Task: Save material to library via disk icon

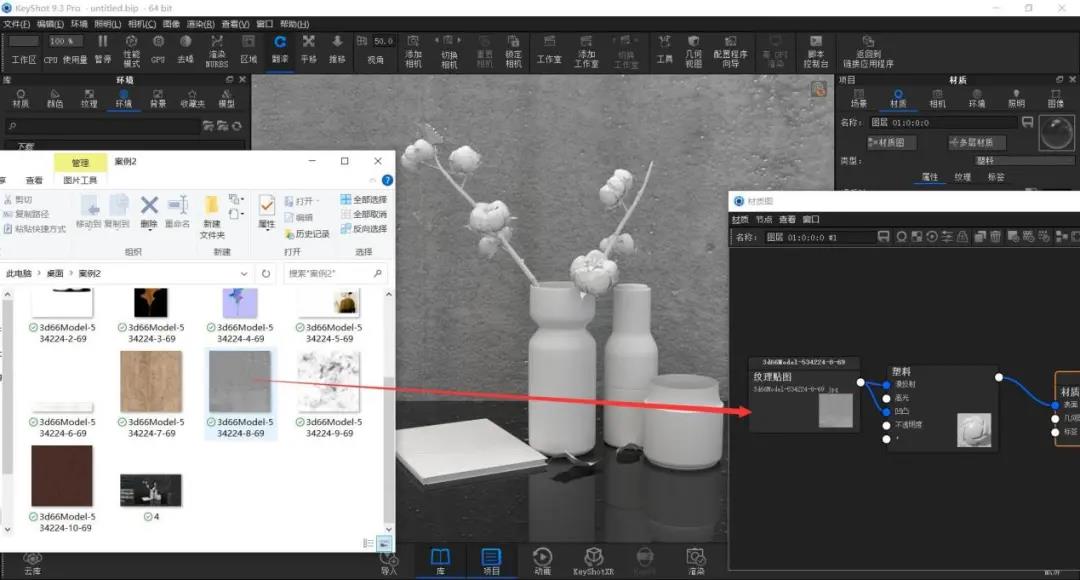Action: pyautogui.click(x=1028, y=122)
